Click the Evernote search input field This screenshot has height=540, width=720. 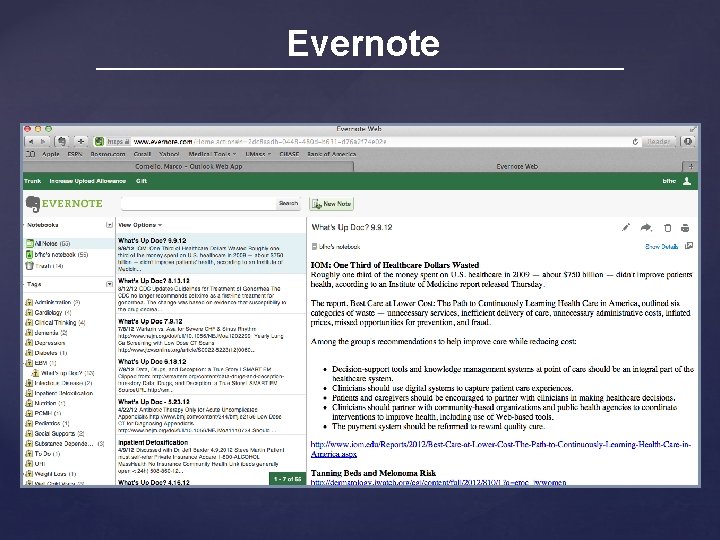[x=199, y=203]
